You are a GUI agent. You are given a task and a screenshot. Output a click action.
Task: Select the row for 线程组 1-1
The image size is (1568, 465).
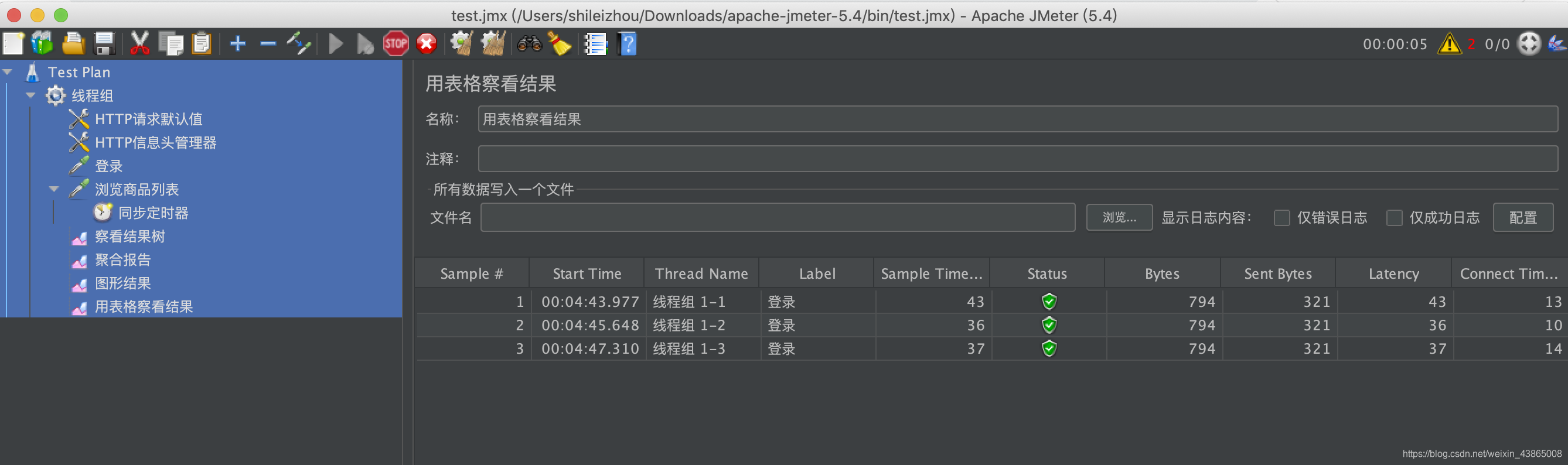tap(991, 302)
